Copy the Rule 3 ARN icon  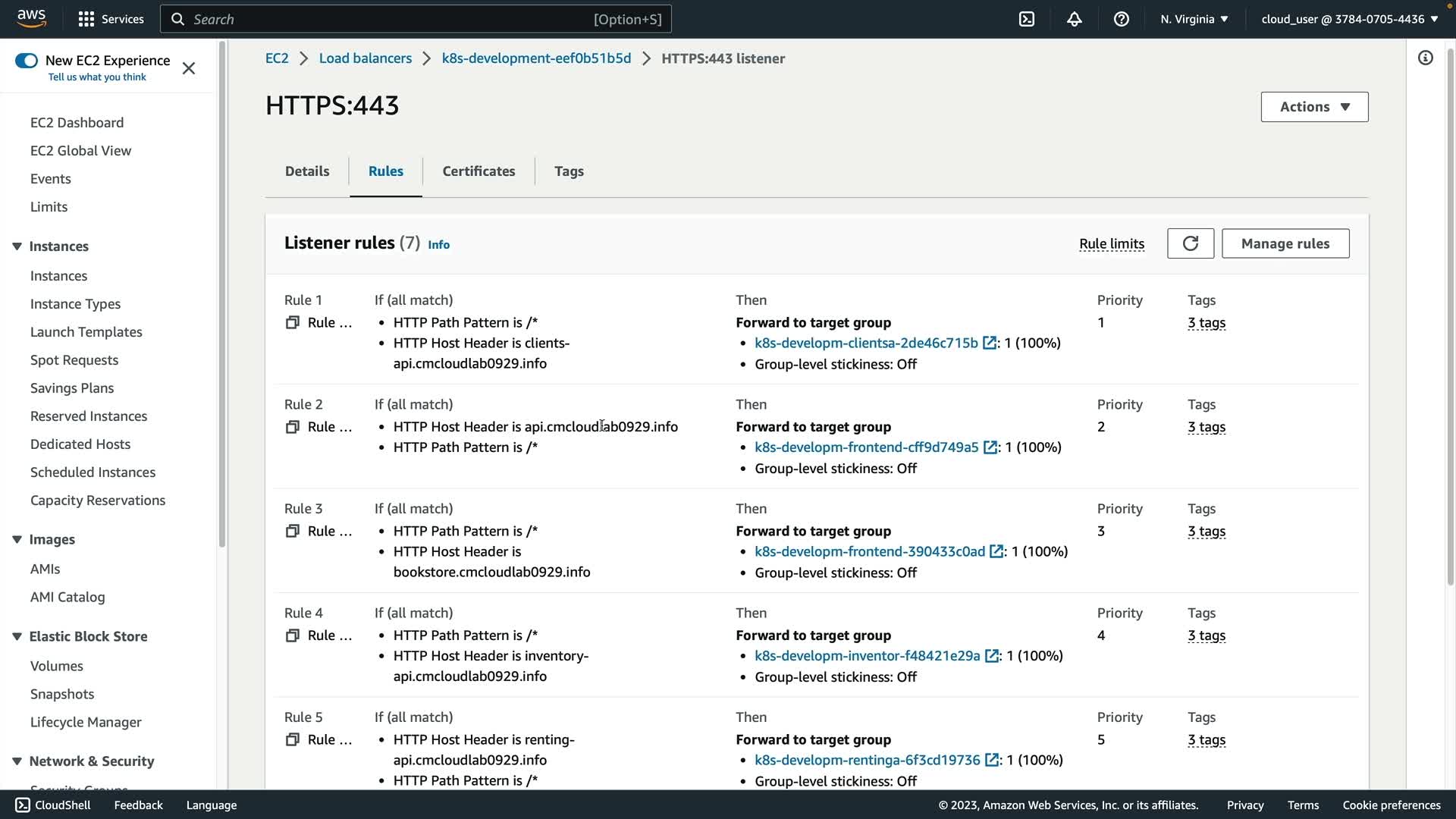pyautogui.click(x=292, y=532)
